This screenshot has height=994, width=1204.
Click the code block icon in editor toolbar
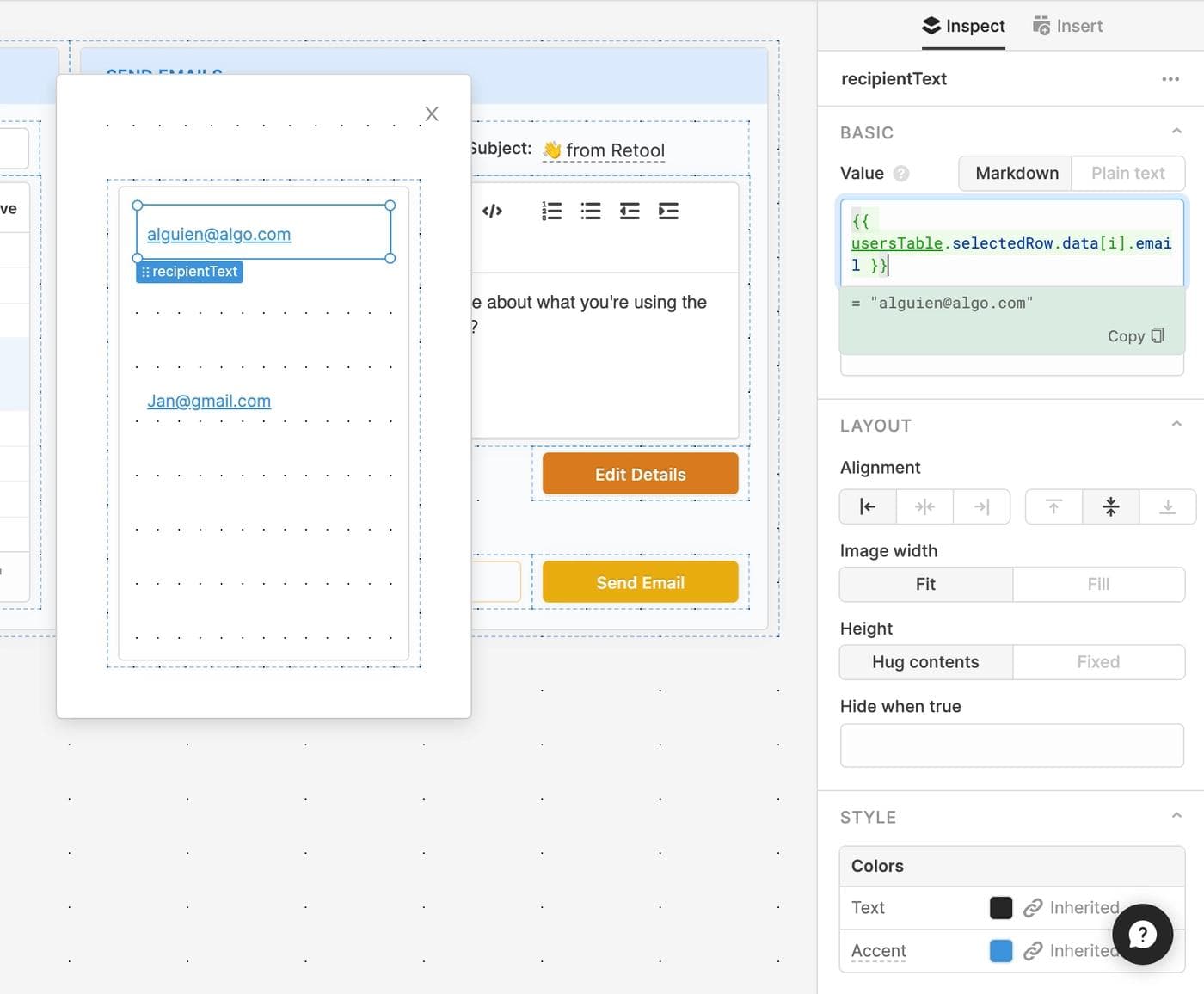point(492,211)
